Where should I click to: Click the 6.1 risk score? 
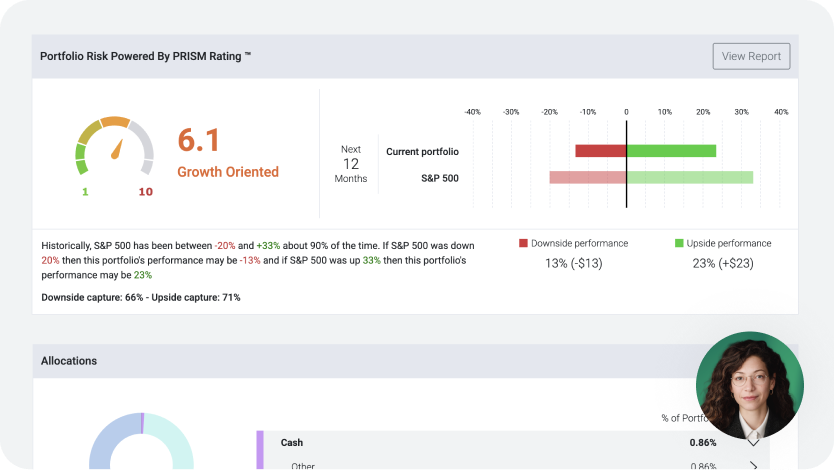pos(199,139)
